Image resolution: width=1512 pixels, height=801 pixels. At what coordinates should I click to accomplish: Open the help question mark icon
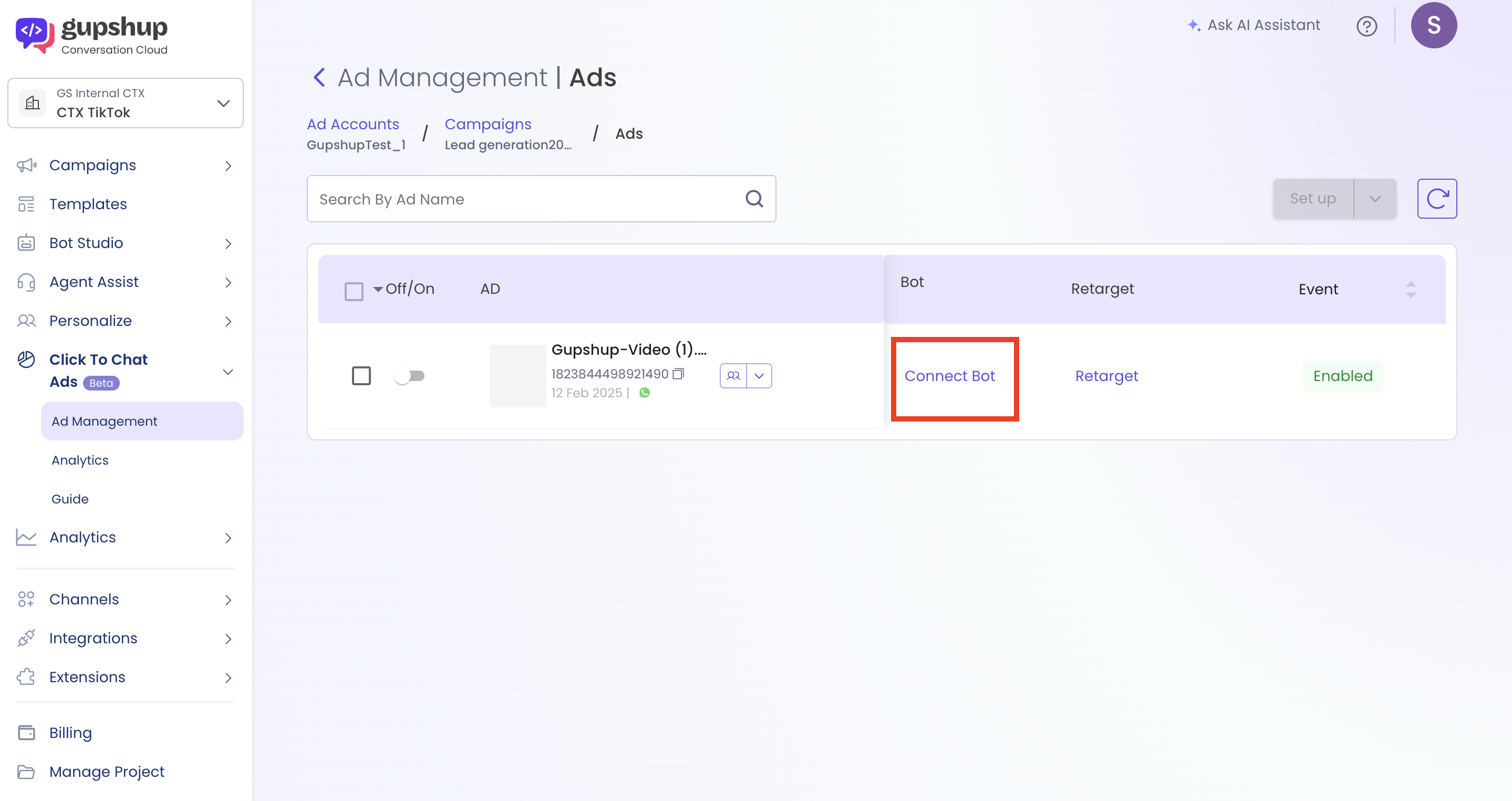pos(1366,26)
